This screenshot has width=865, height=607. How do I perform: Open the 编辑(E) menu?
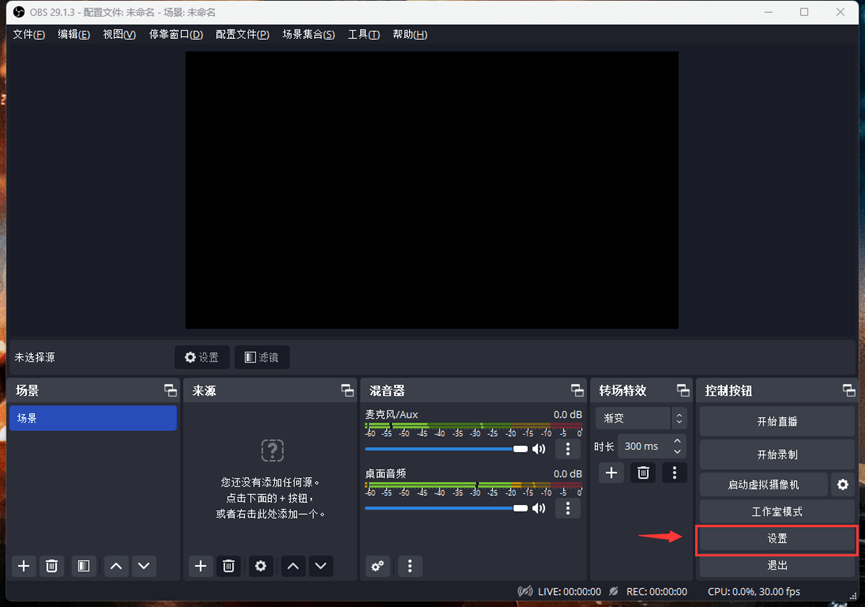(74, 35)
